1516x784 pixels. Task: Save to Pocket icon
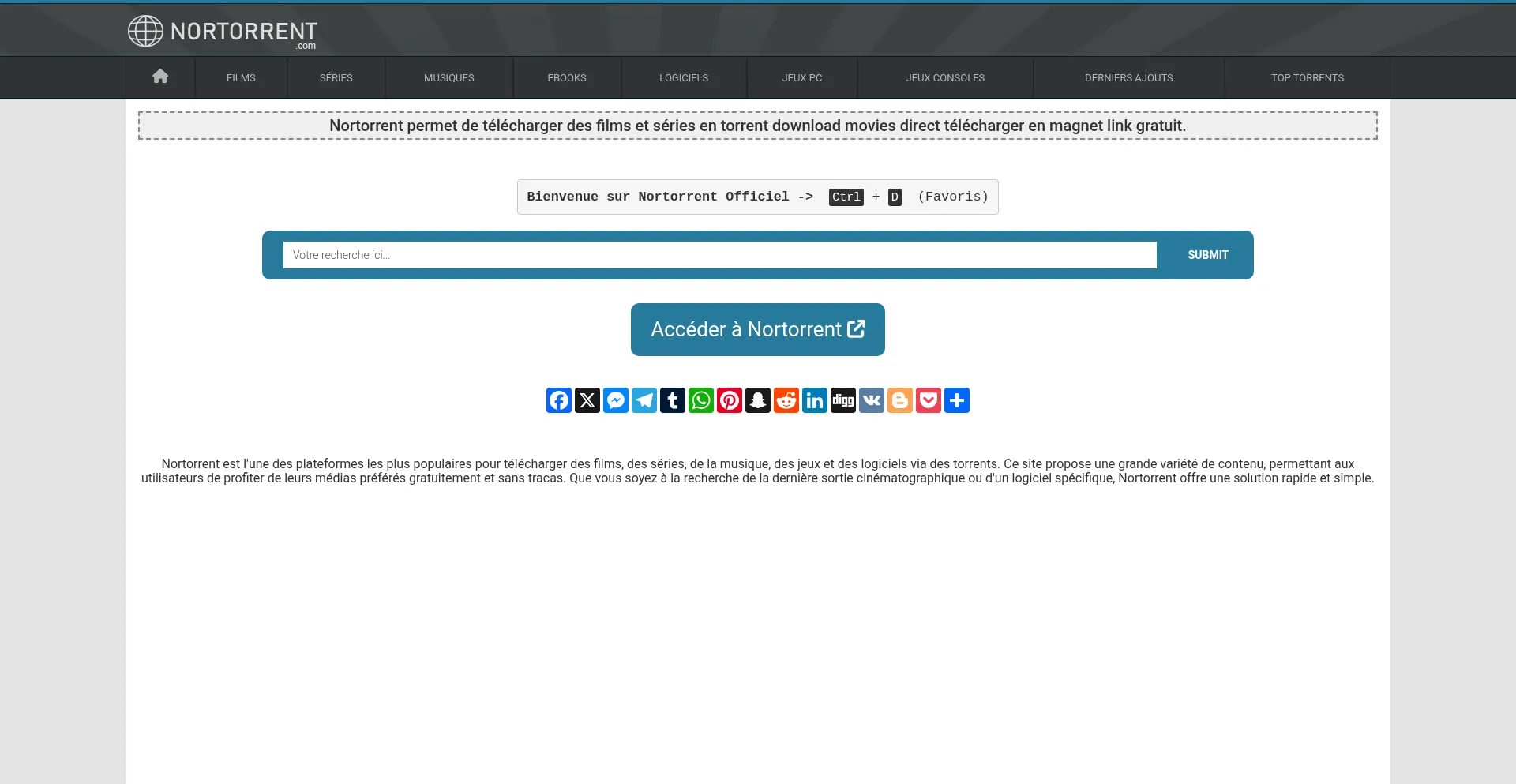pyautogui.click(x=929, y=400)
